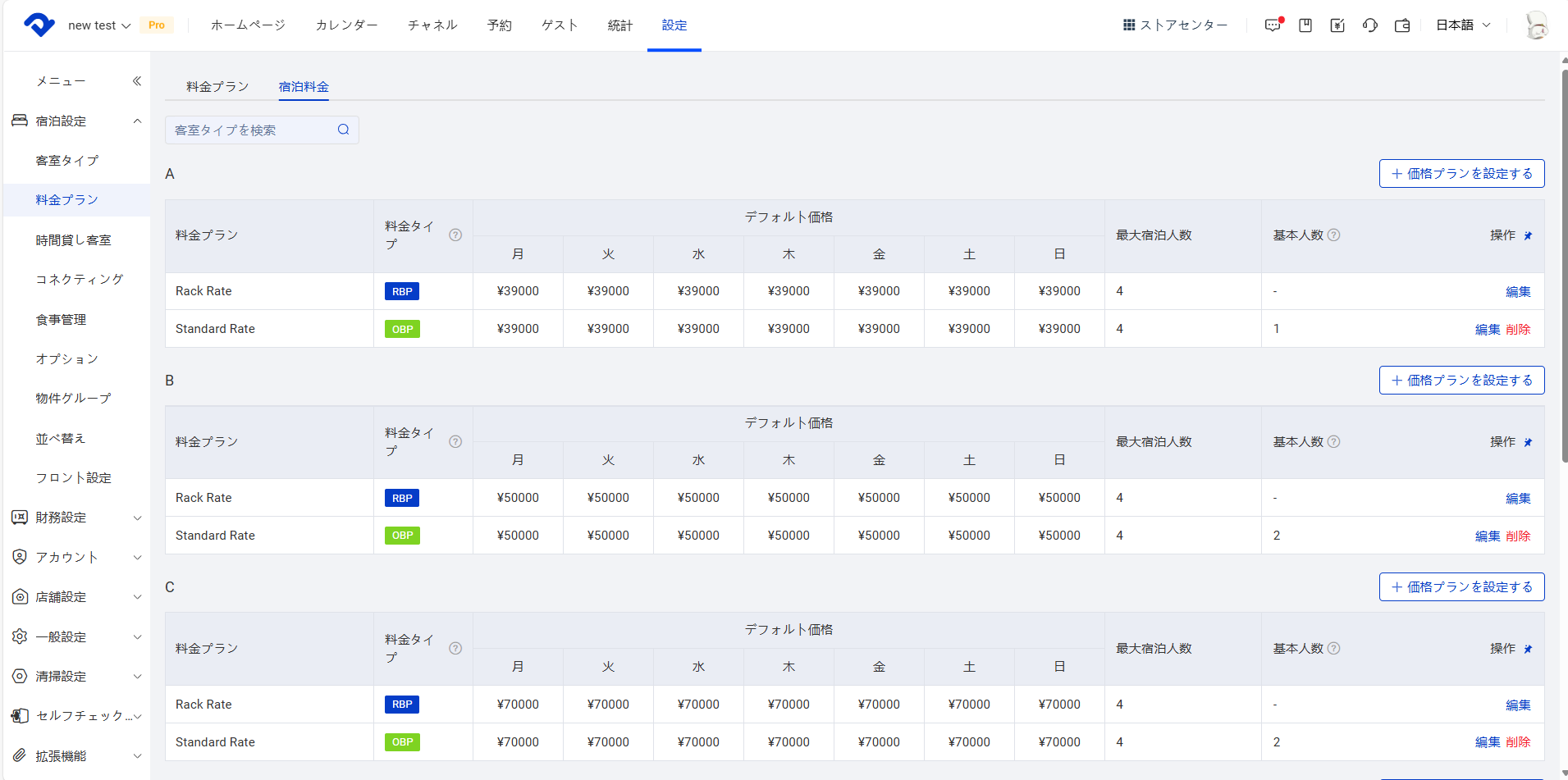
Task: Toggle the pin icon beside 操作 in table B
Action: [1528, 443]
